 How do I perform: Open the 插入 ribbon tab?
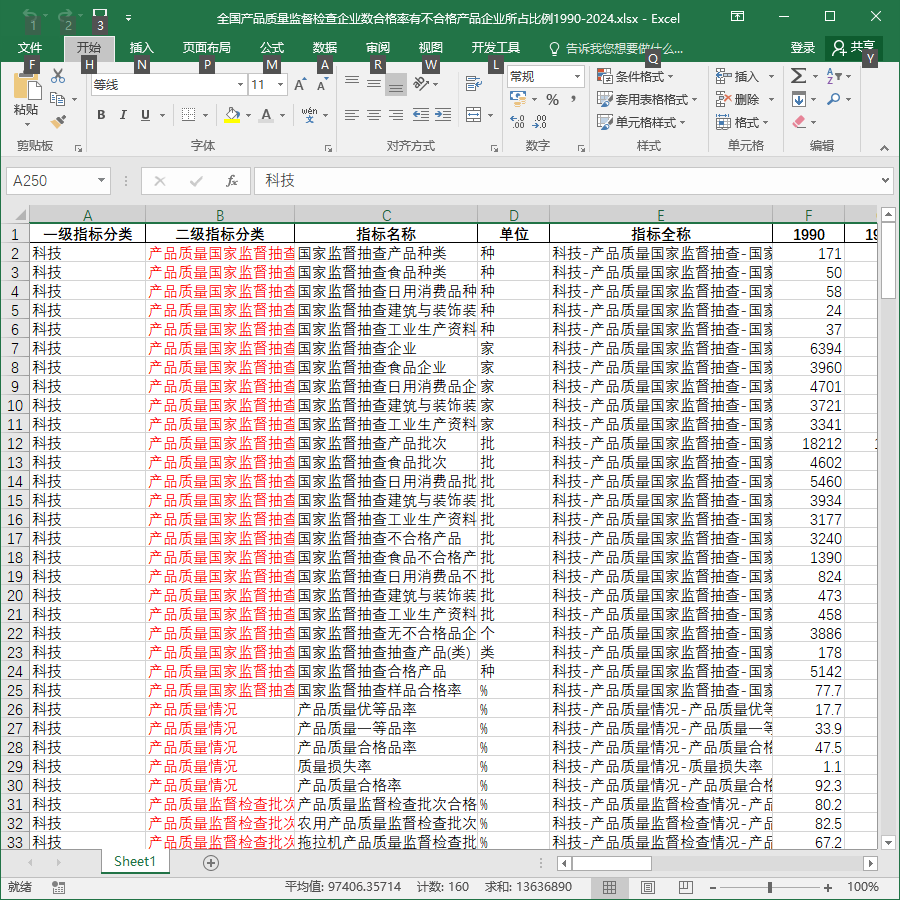(x=141, y=48)
